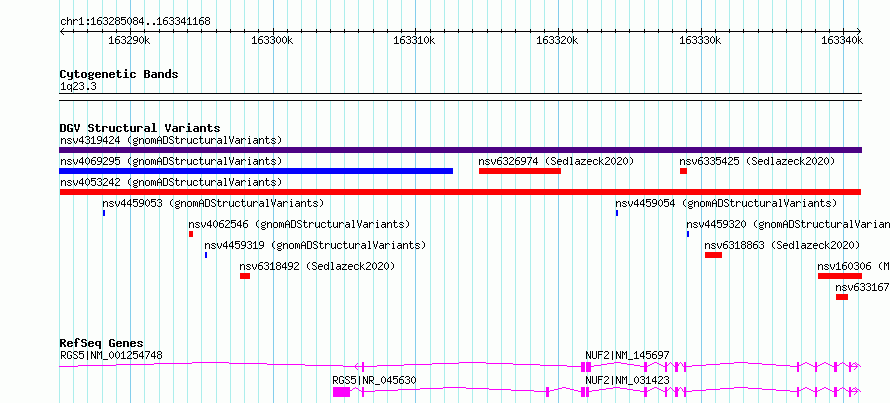The image size is (890, 403).
Task: Select the long blue nsv4069295 bar
Action: point(256,171)
